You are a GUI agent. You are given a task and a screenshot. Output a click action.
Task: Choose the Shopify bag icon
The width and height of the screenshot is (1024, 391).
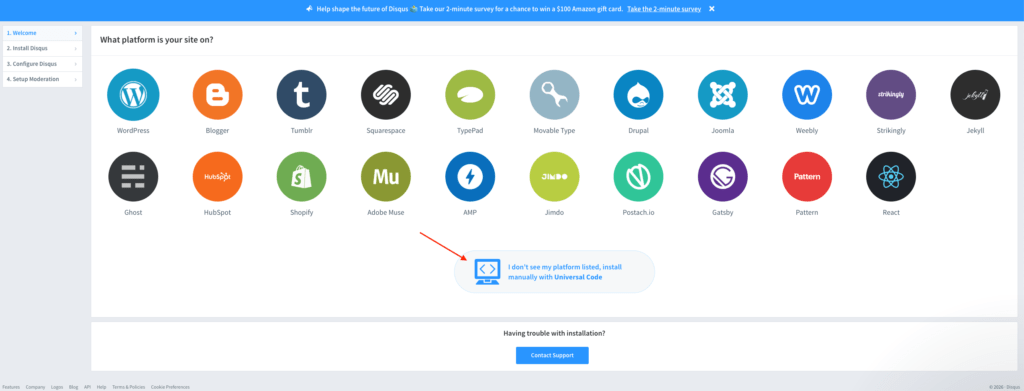point(302,177)
